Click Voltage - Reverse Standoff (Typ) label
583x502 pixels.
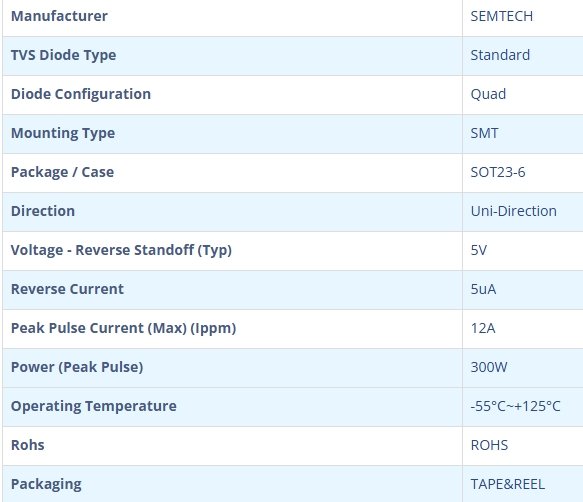tap(122, 250)
